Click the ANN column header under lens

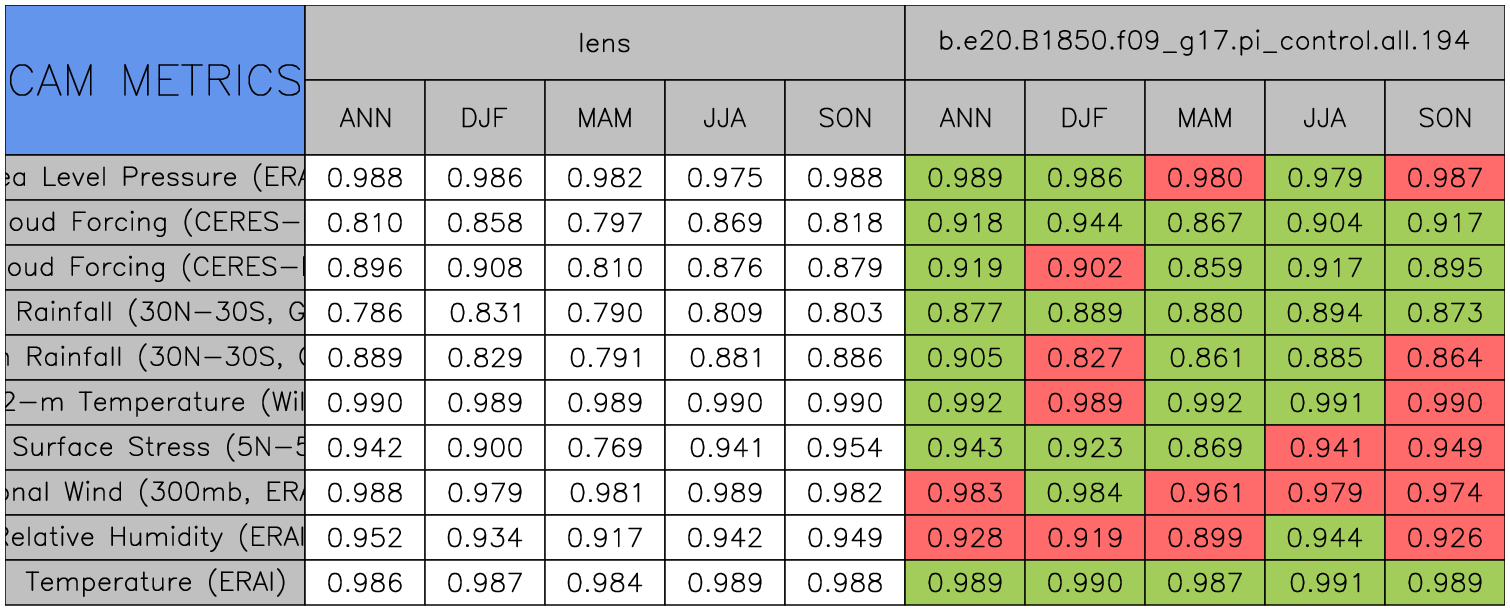click(365, 118)
